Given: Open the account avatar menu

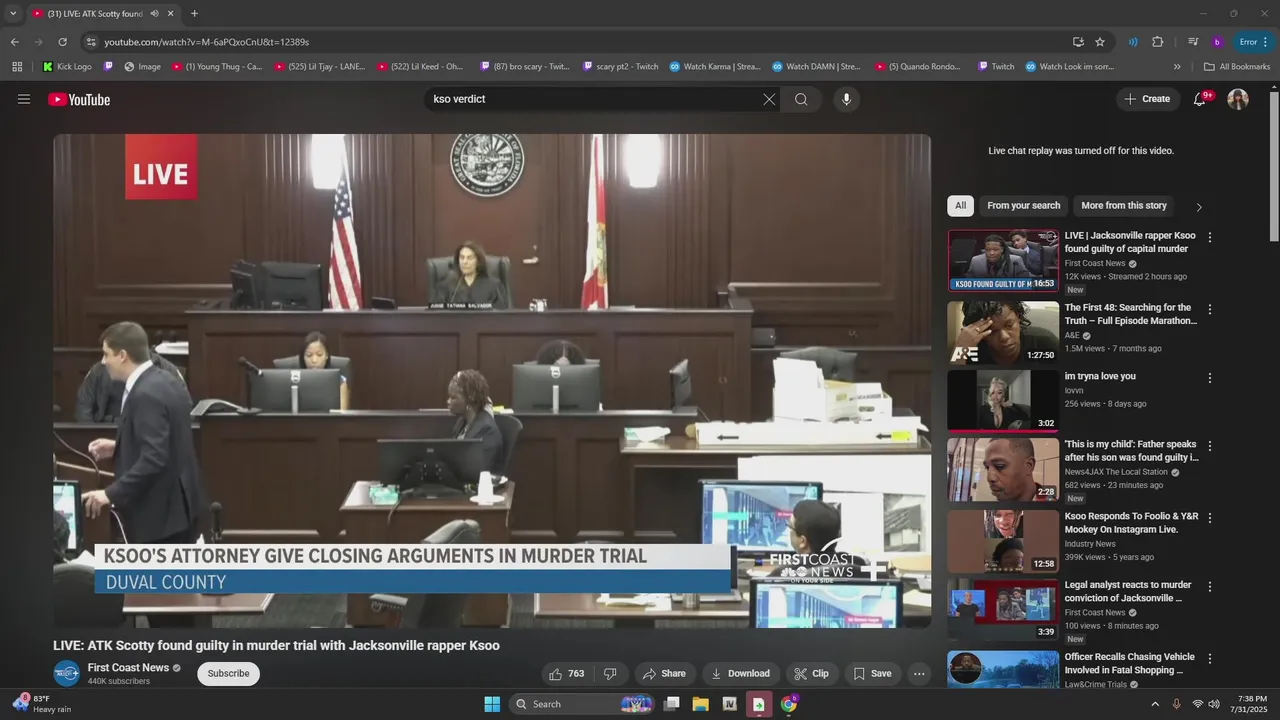Looking at the screenshot, I should coord(1238,99).
